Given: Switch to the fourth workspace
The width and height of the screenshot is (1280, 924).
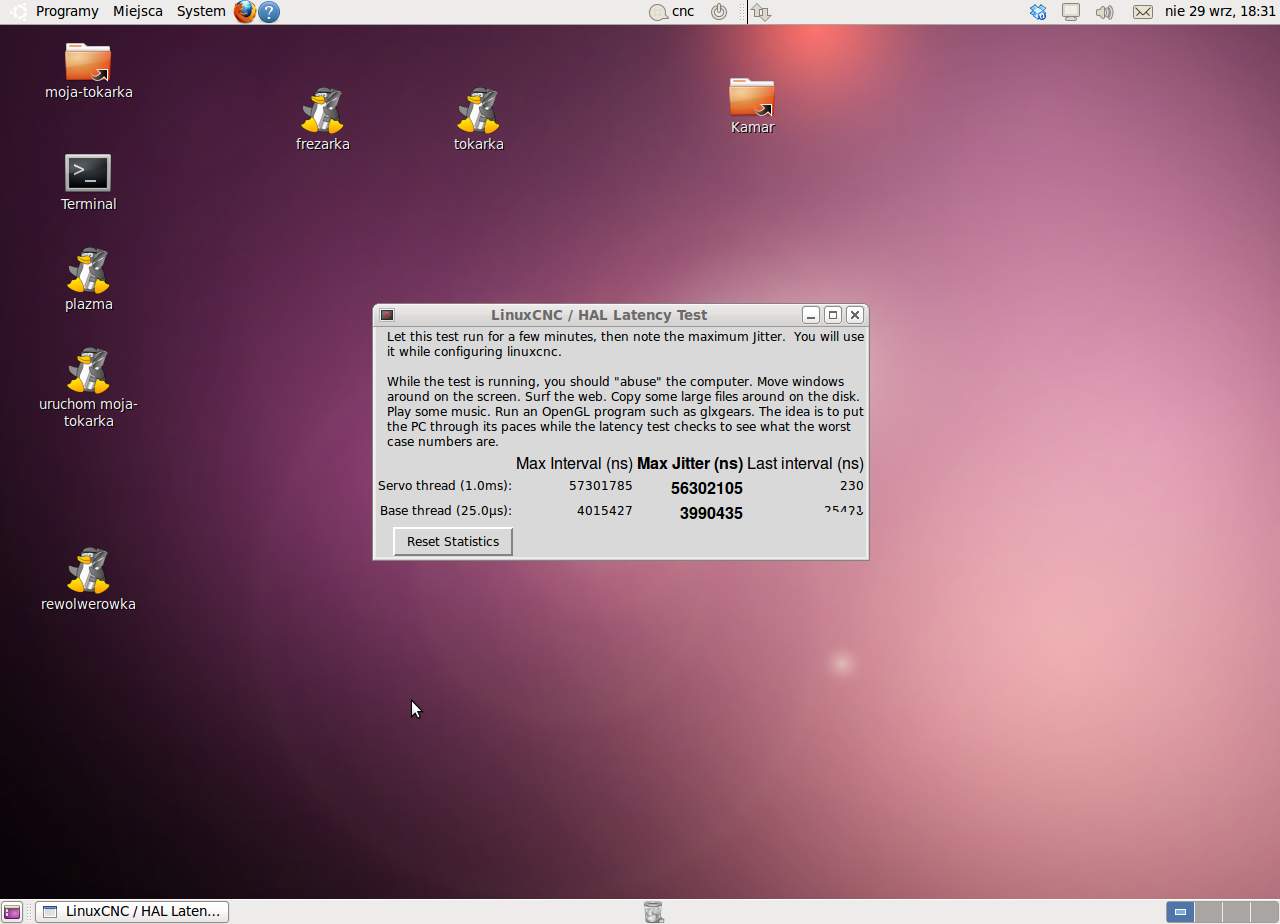Looking at the screenshot, I should 1263,912.
